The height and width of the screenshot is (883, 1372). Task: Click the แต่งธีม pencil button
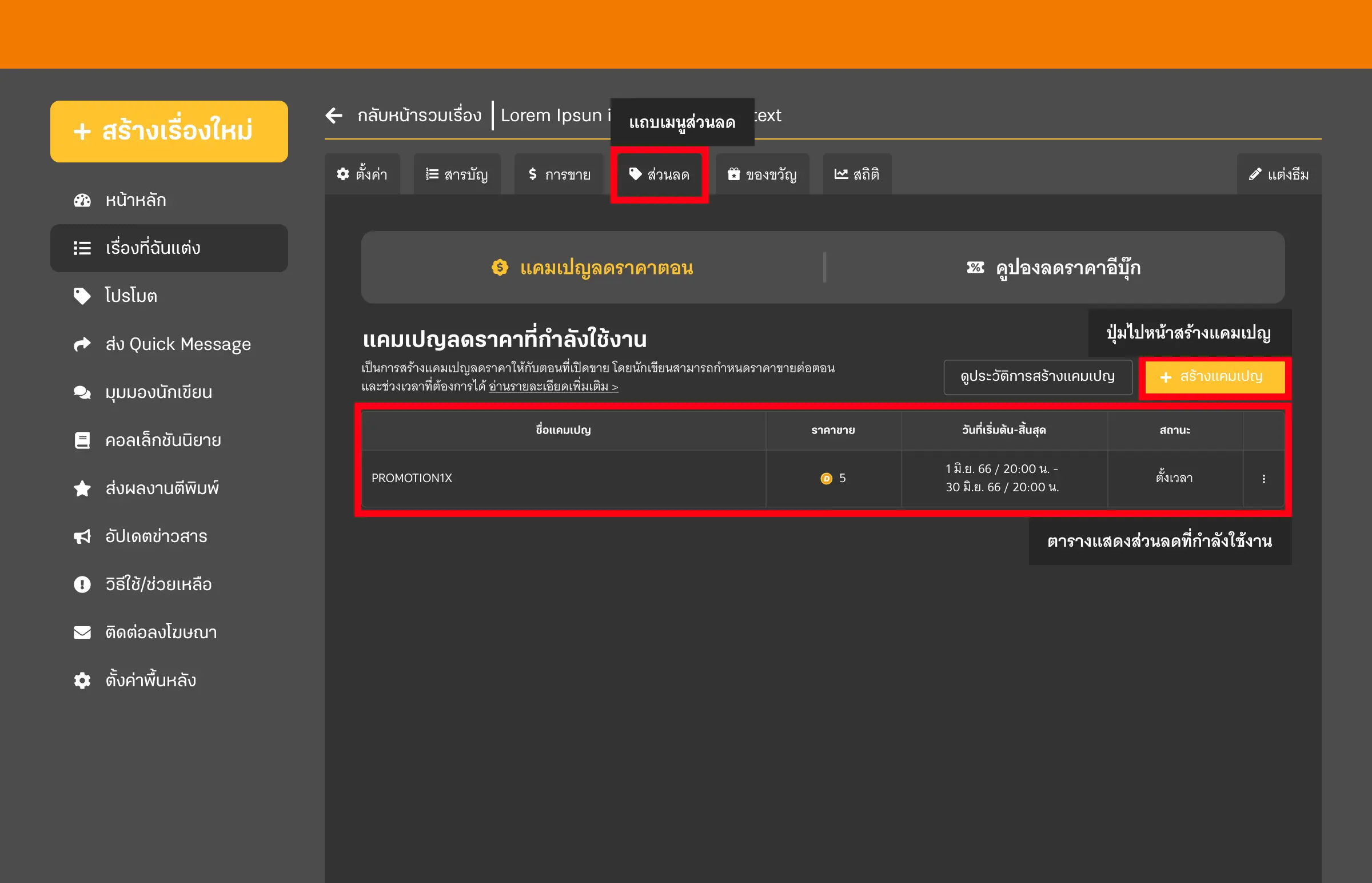tap(1279, 174)
